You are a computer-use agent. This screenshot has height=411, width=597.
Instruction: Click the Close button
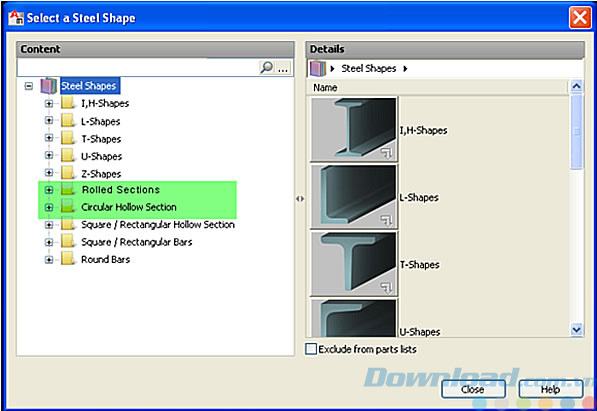point(473,389)
